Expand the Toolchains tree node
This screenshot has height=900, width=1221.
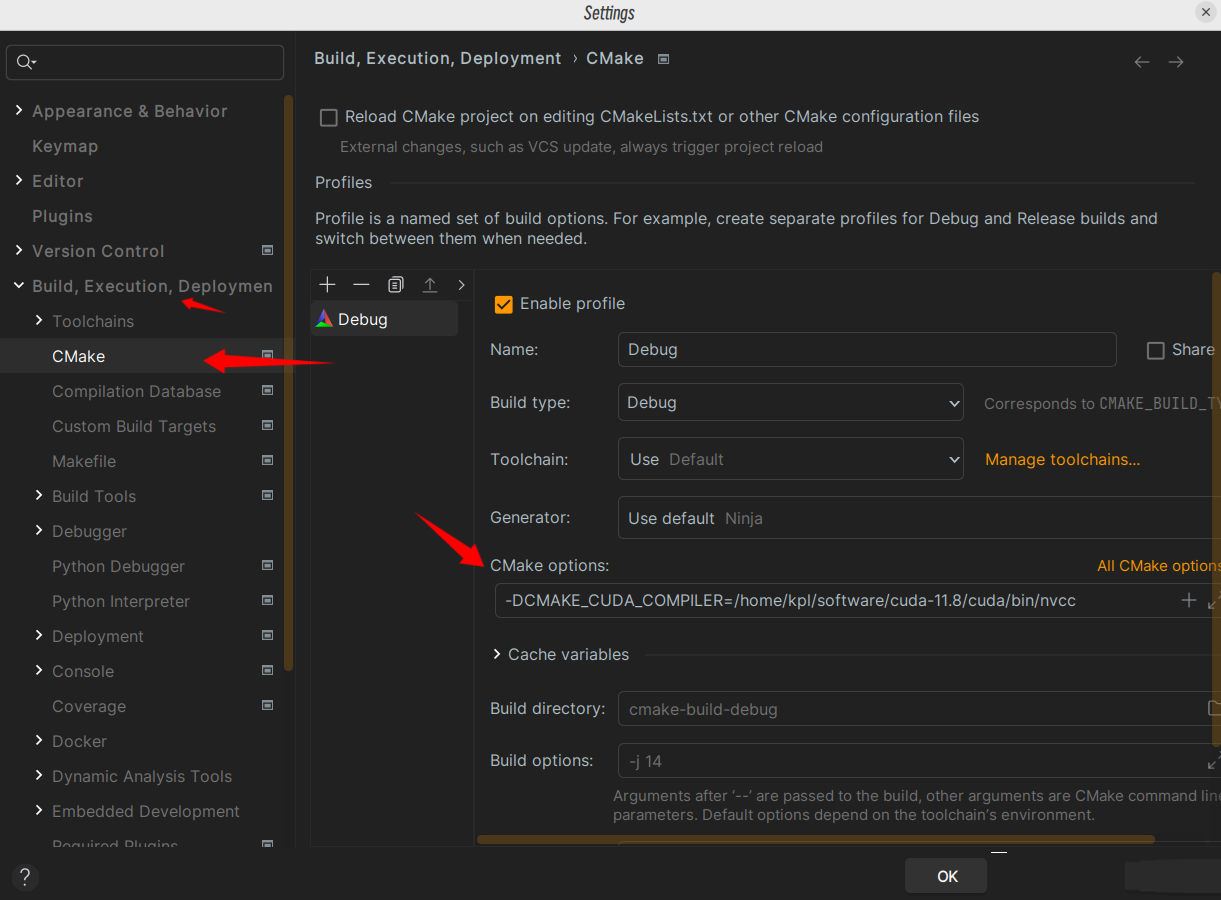click(39, 320)
